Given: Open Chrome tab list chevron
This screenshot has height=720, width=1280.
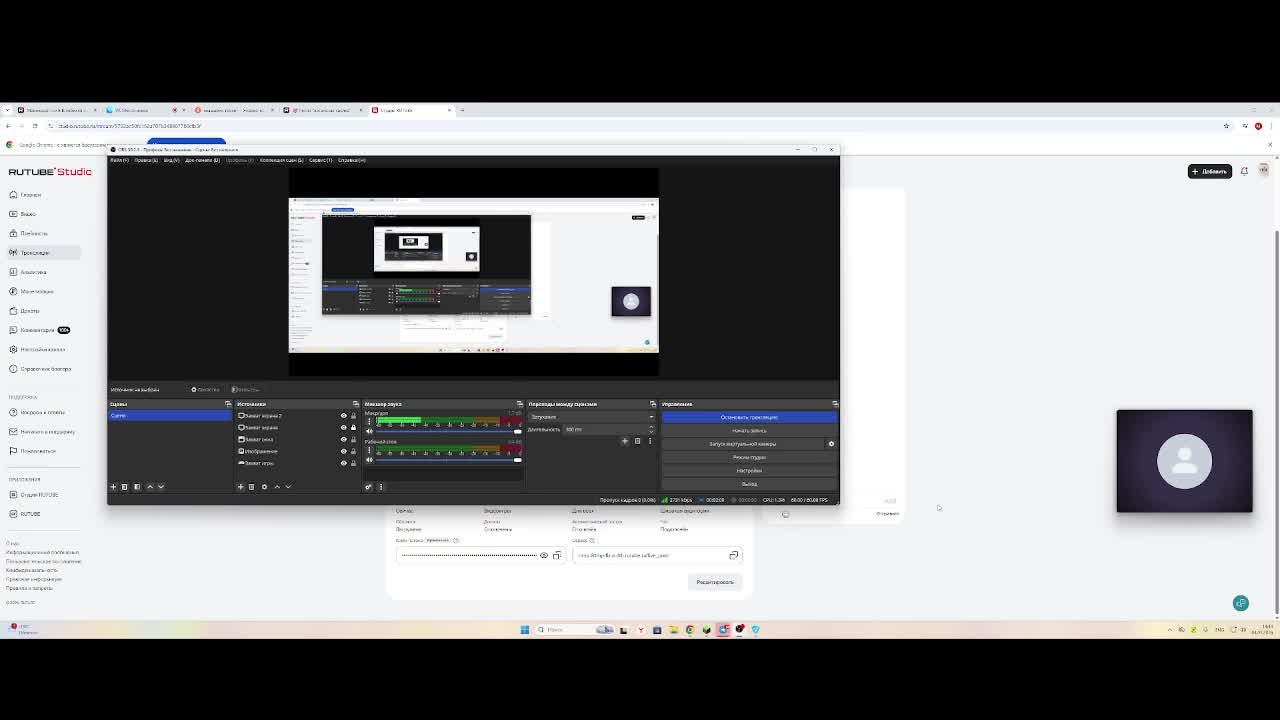Looking at the screenshot, I should [x=7, y=110].
